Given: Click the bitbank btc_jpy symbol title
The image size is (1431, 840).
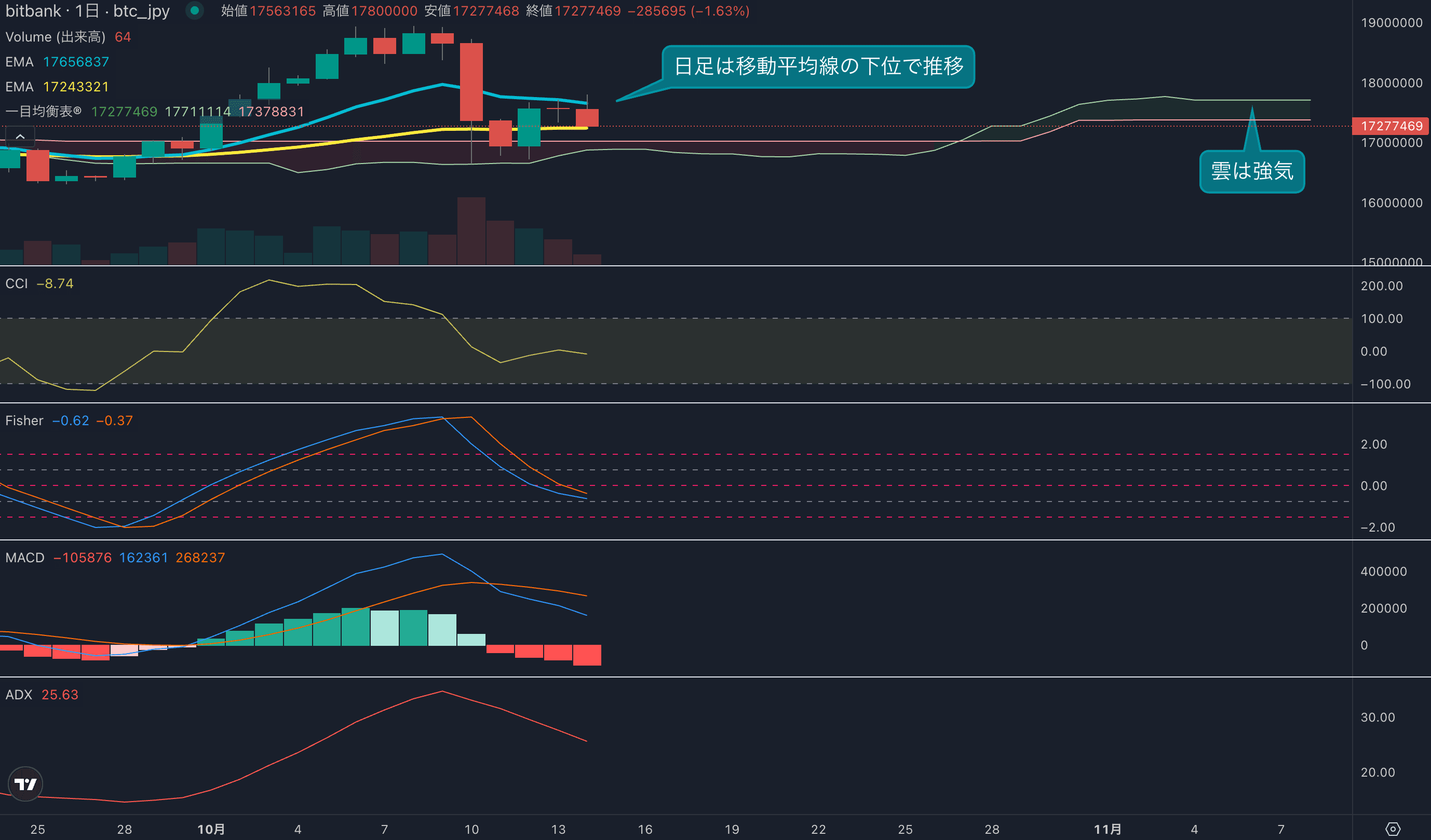Looking at the screenshot, I should coord(87,11).
